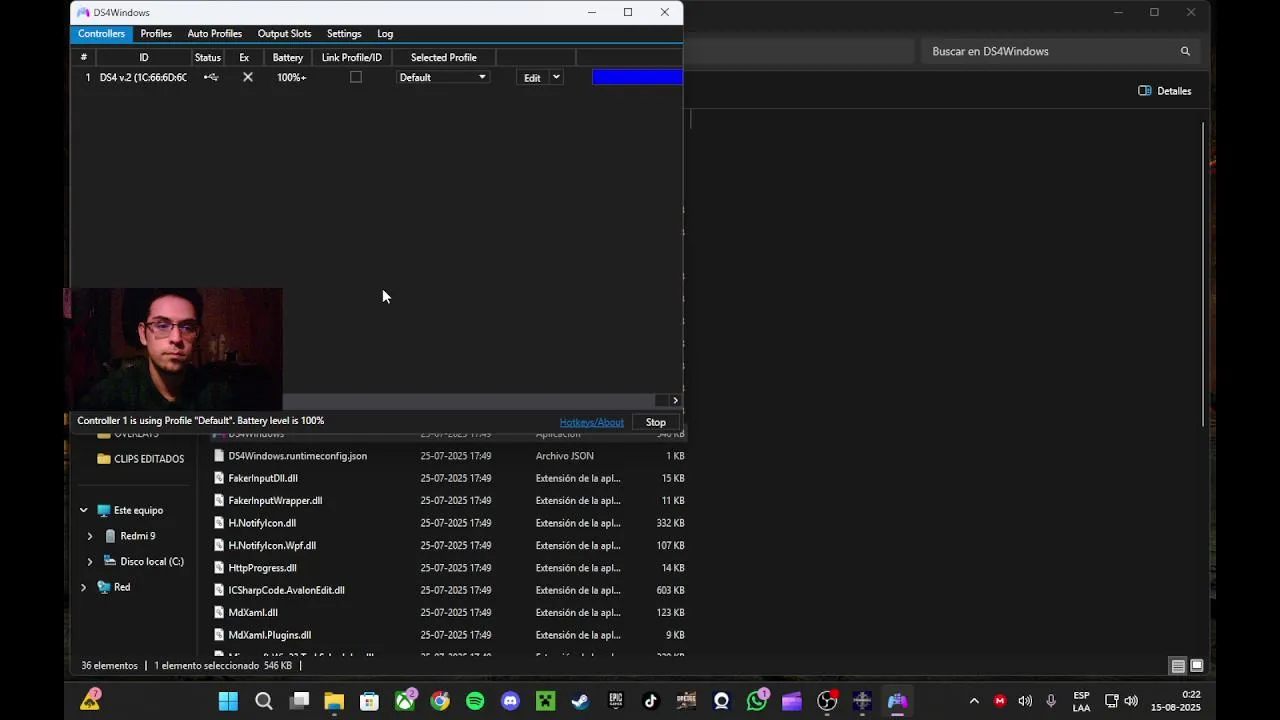Viewport: 1280px width, 720px height.
Task: Click the USB connection status icon for controller 1
Action: [x=210, y=77]
